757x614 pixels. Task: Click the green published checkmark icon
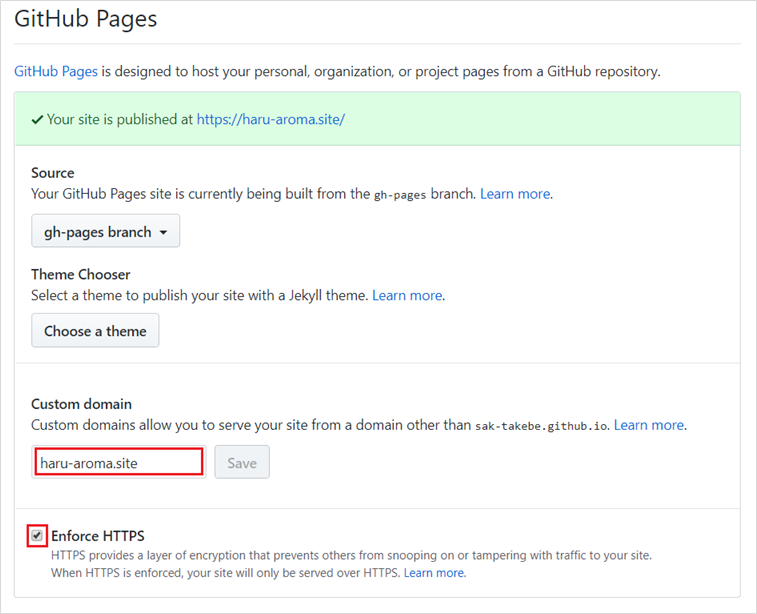[x=37, y=120]
